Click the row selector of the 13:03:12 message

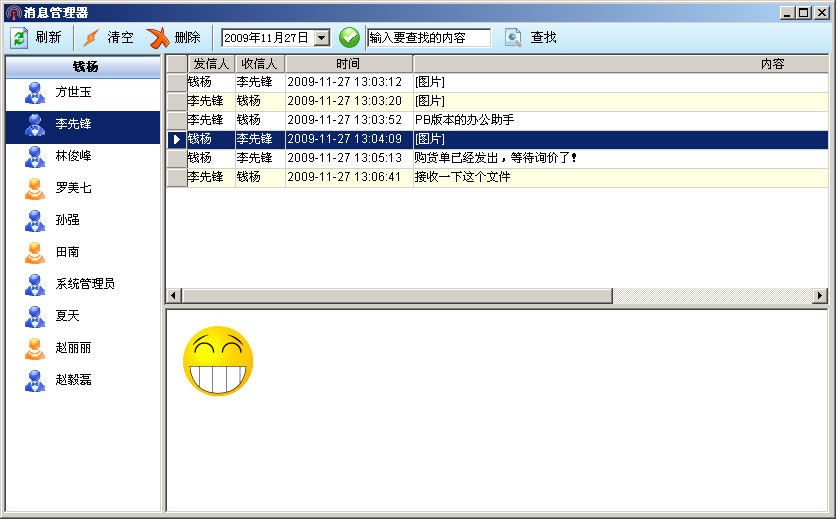pyautogui.click(x=176, y=82)
